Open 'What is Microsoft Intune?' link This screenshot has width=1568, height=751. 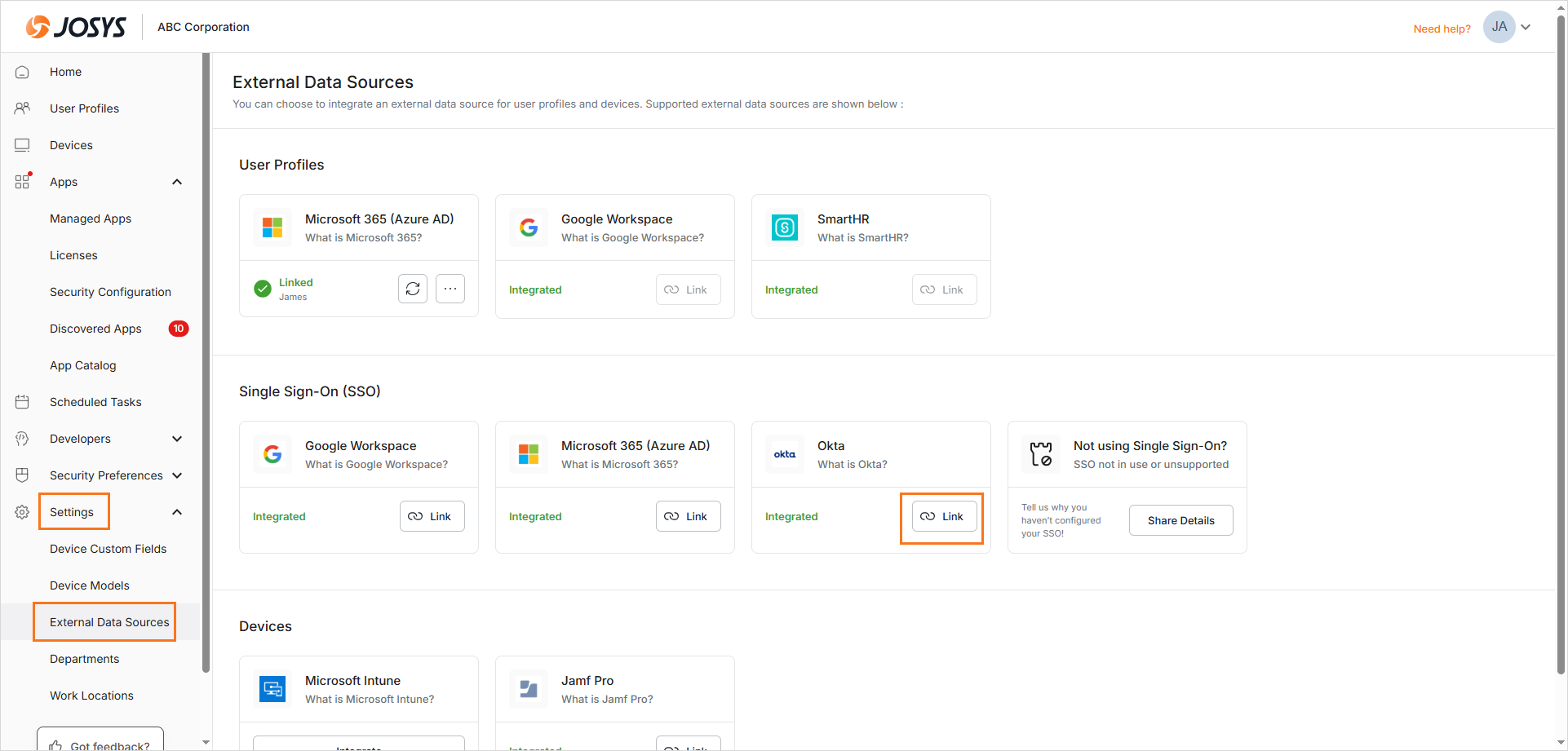[370, 700]
